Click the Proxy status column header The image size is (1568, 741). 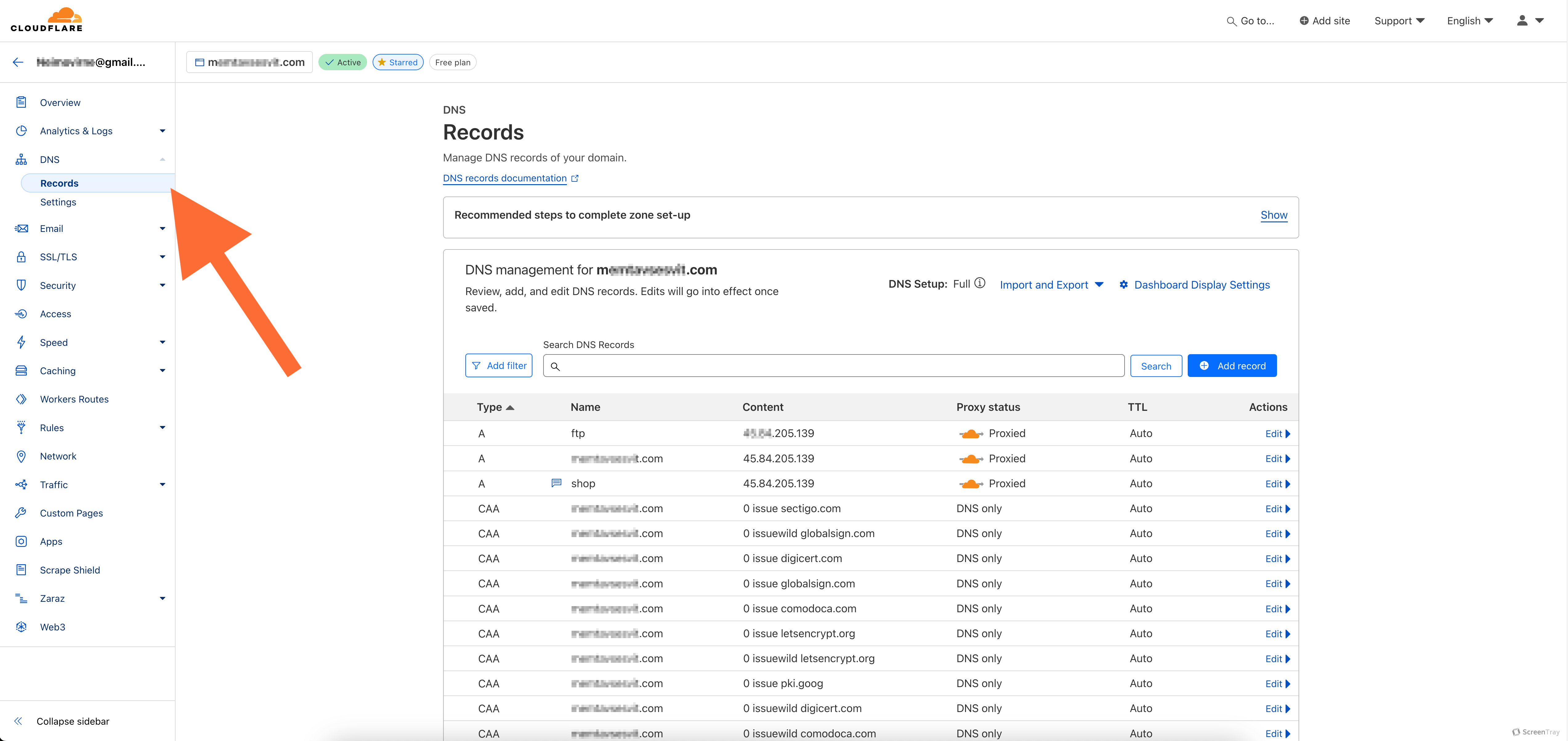click(x=988, y=407)
